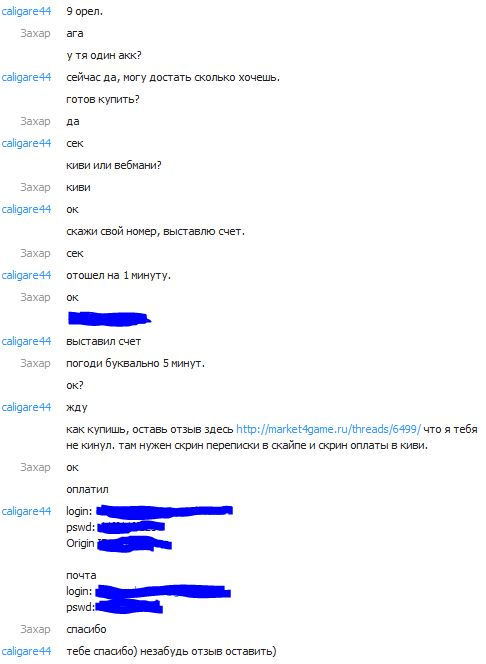Click caligare44 name beside the "login:" credentials

[26, 512]
